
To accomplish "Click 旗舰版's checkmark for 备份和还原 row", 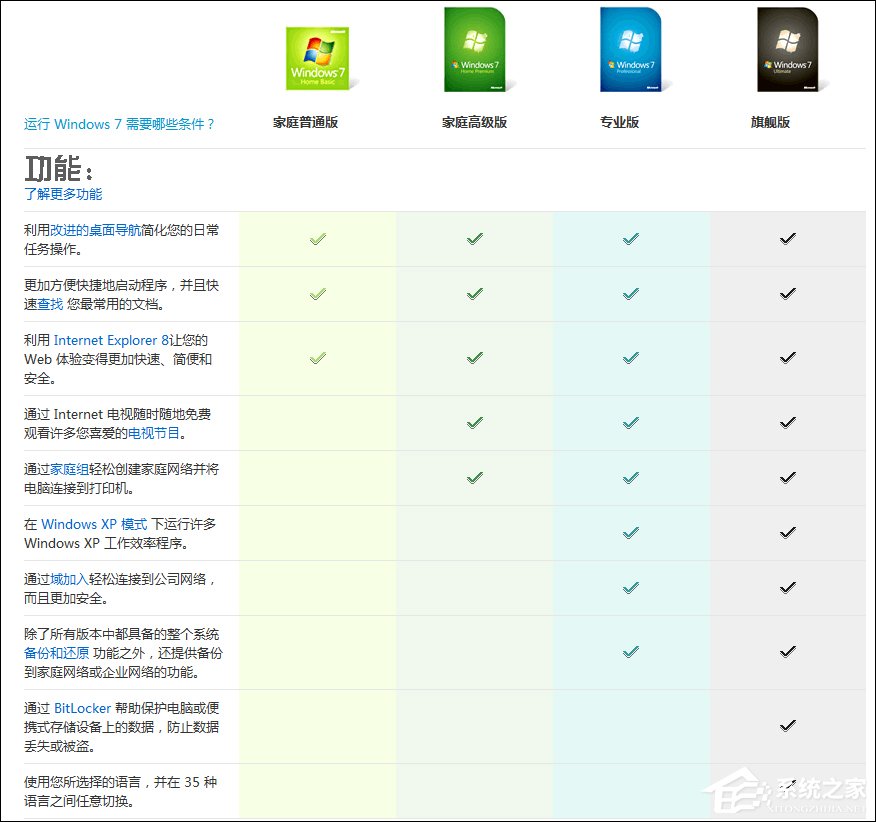I will click(x=787, y=650).
